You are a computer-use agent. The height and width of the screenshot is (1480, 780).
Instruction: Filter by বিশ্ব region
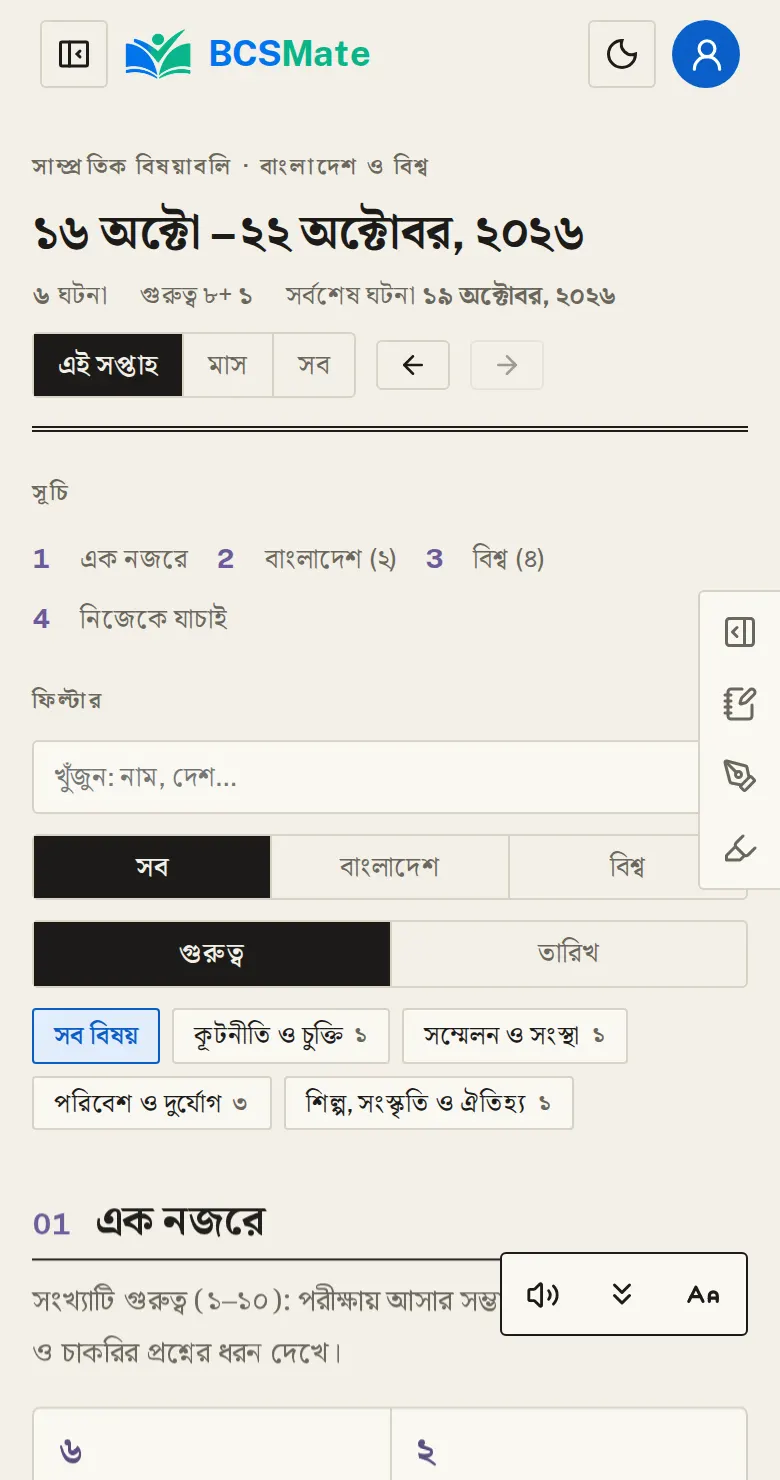(x=627, y=867)
